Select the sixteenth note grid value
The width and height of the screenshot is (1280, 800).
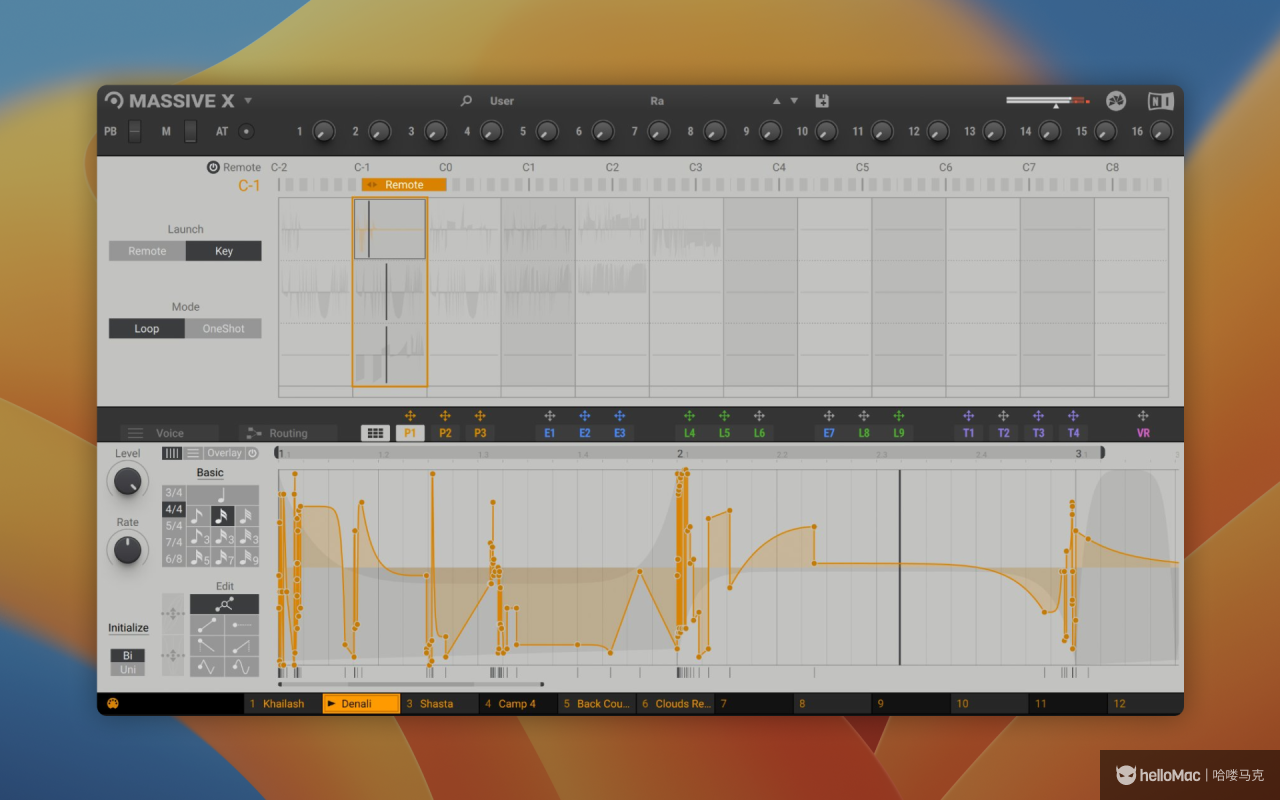click(x=222, y=517)
